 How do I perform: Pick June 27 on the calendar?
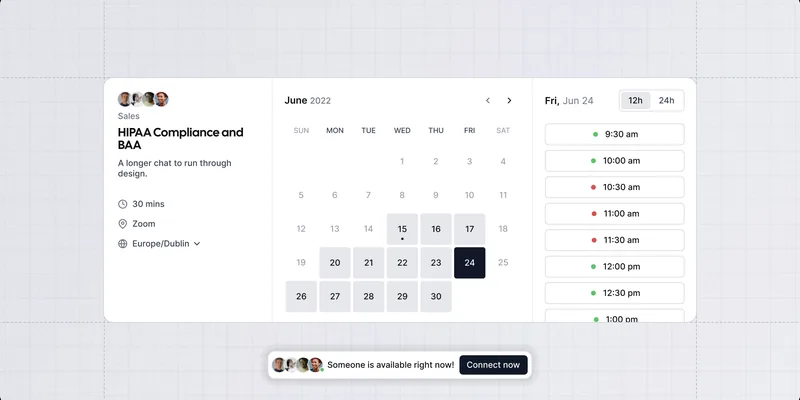[x=335, y=296]
